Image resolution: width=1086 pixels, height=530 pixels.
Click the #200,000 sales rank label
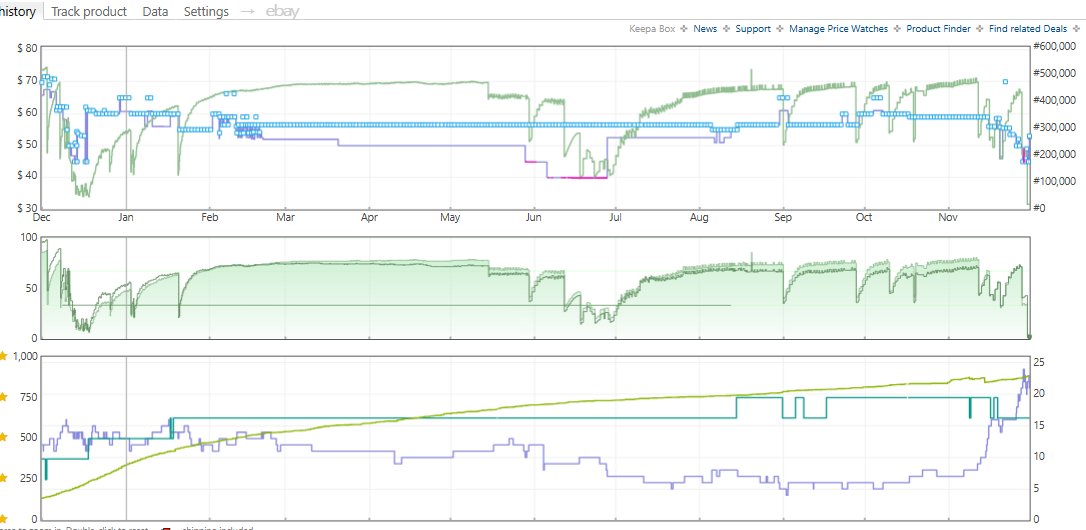1055,154
